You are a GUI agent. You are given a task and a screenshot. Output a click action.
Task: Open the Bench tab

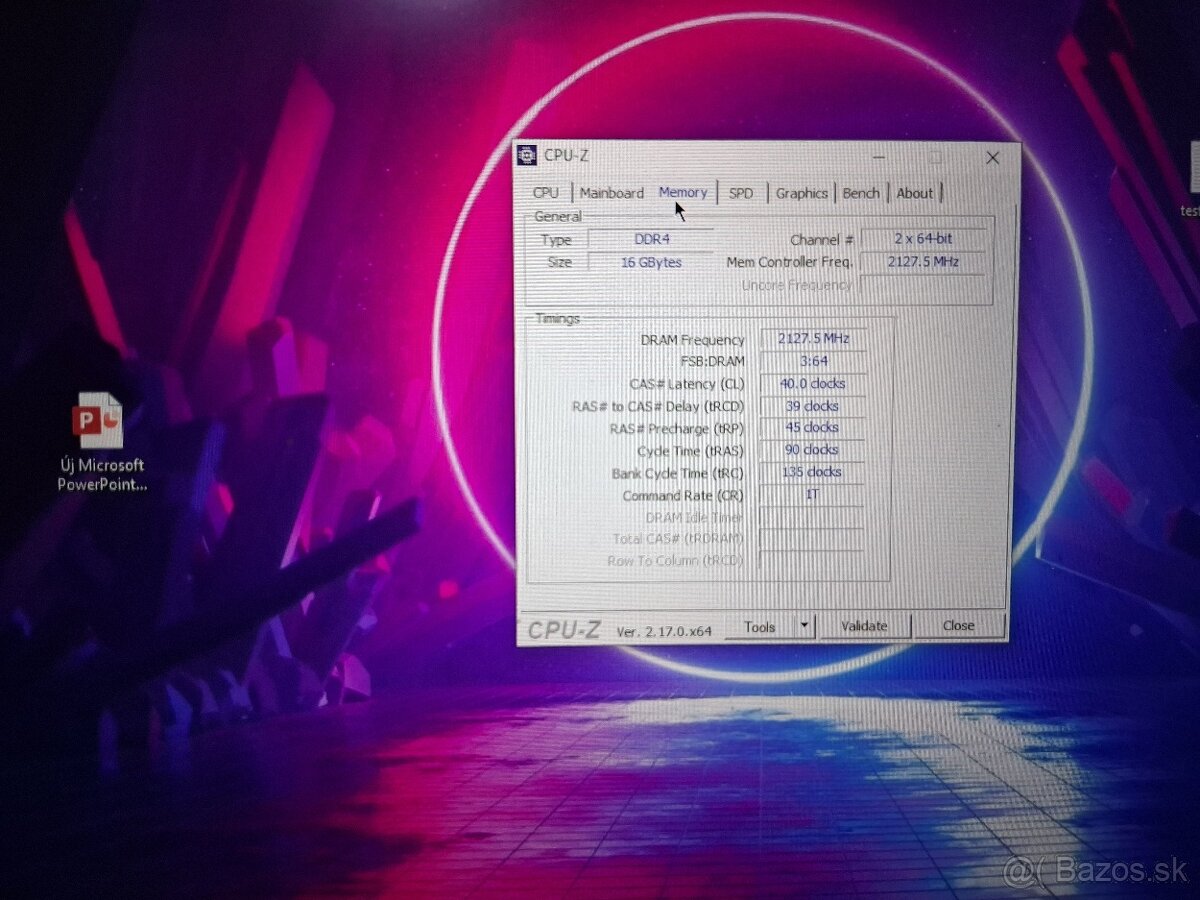tap(861, 193)
